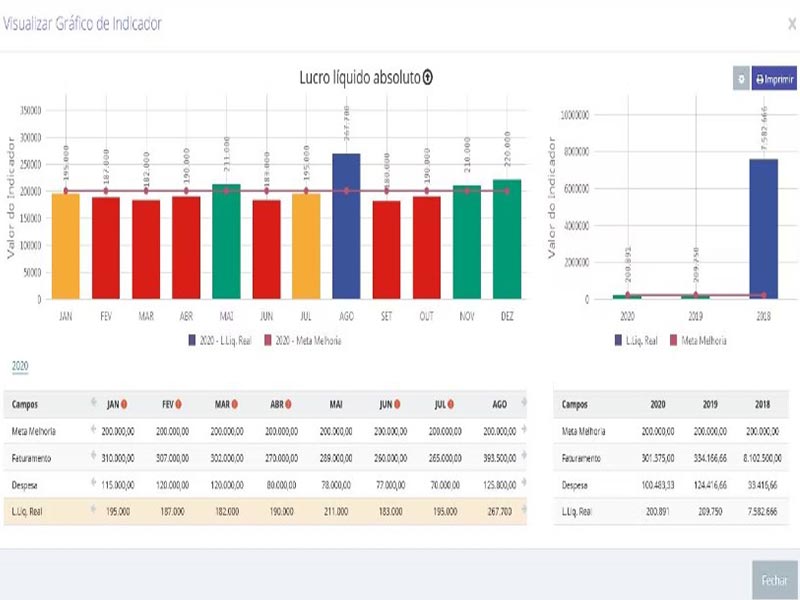
Task: Click the right arrow icon after the AGO column
Action: 525,404
